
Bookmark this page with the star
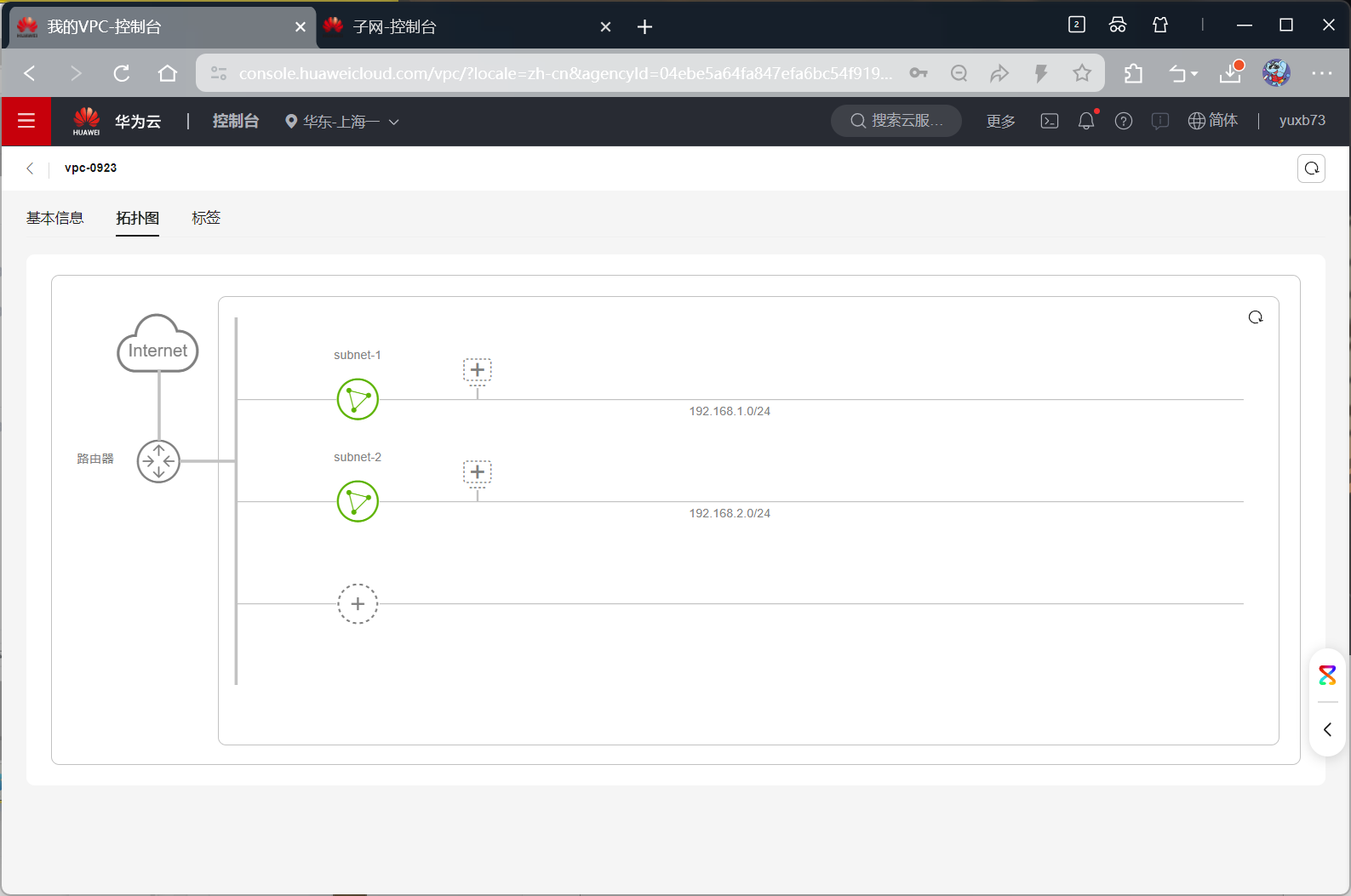pos(1082,73)
